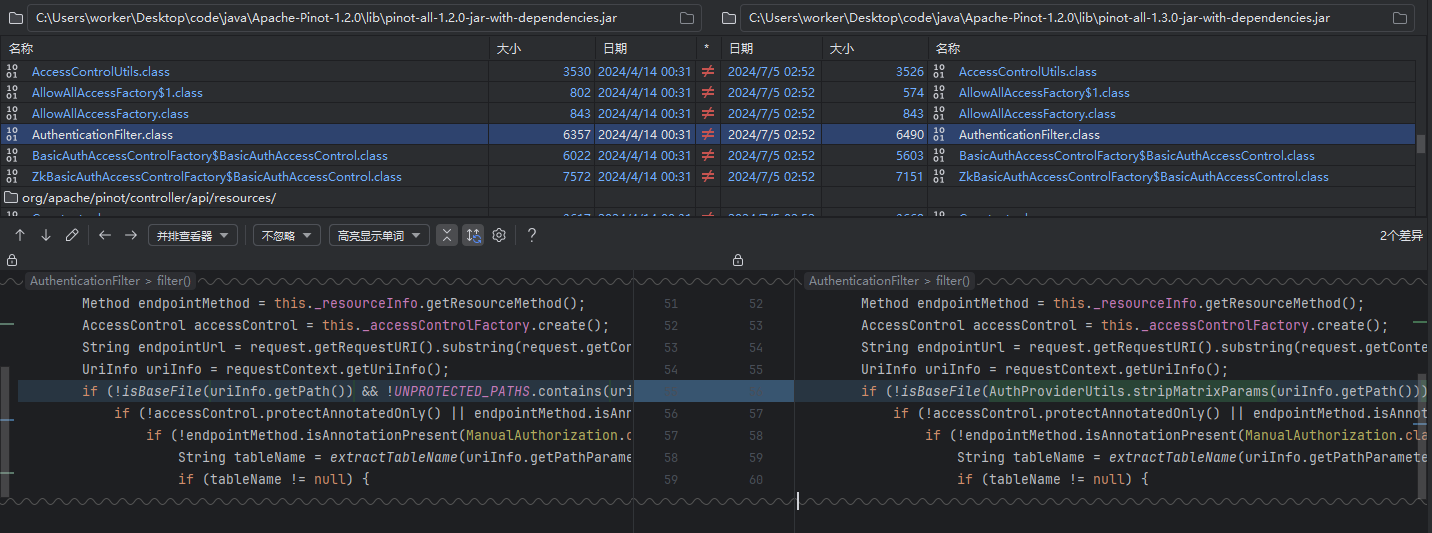The height and width of the screenshot is (533, 1432).
Task: Select right AuthenticationFilter.class file
Action: click(1029, 134)
